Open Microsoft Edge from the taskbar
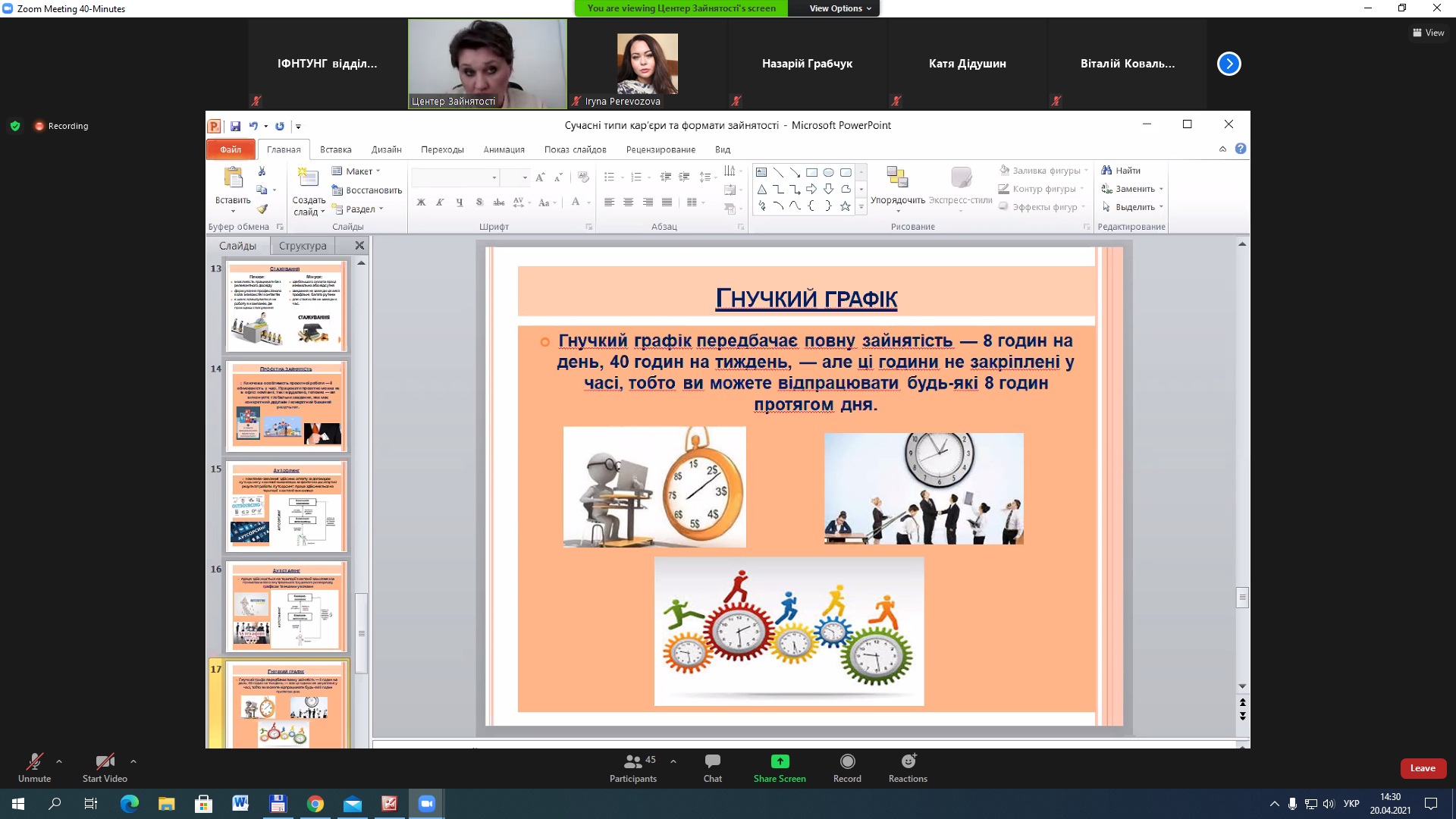Image resolution: width=1456 pixels, height=819 pixels. click(130, 804)
